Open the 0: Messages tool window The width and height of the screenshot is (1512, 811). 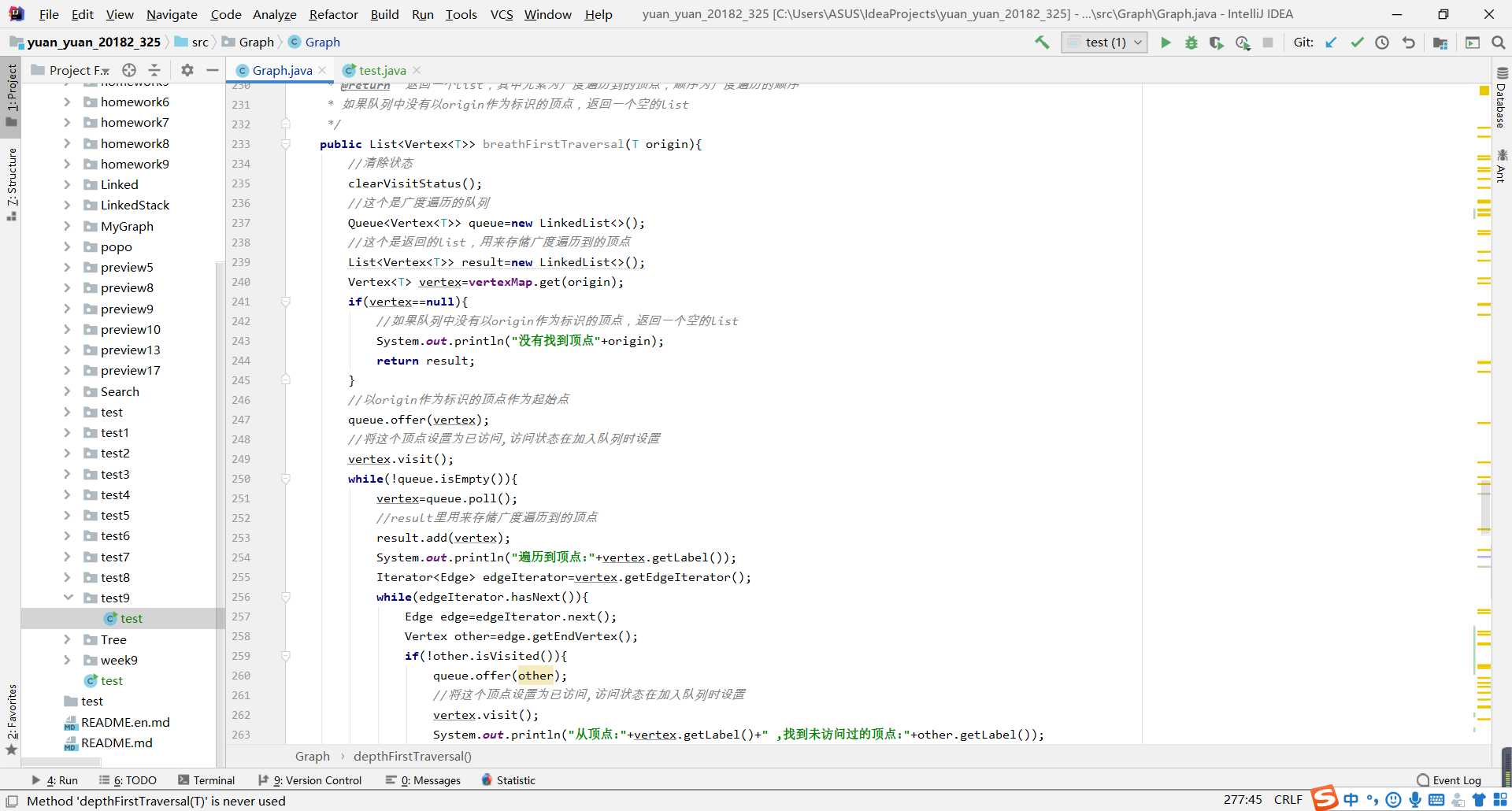[x=424, y=780]
